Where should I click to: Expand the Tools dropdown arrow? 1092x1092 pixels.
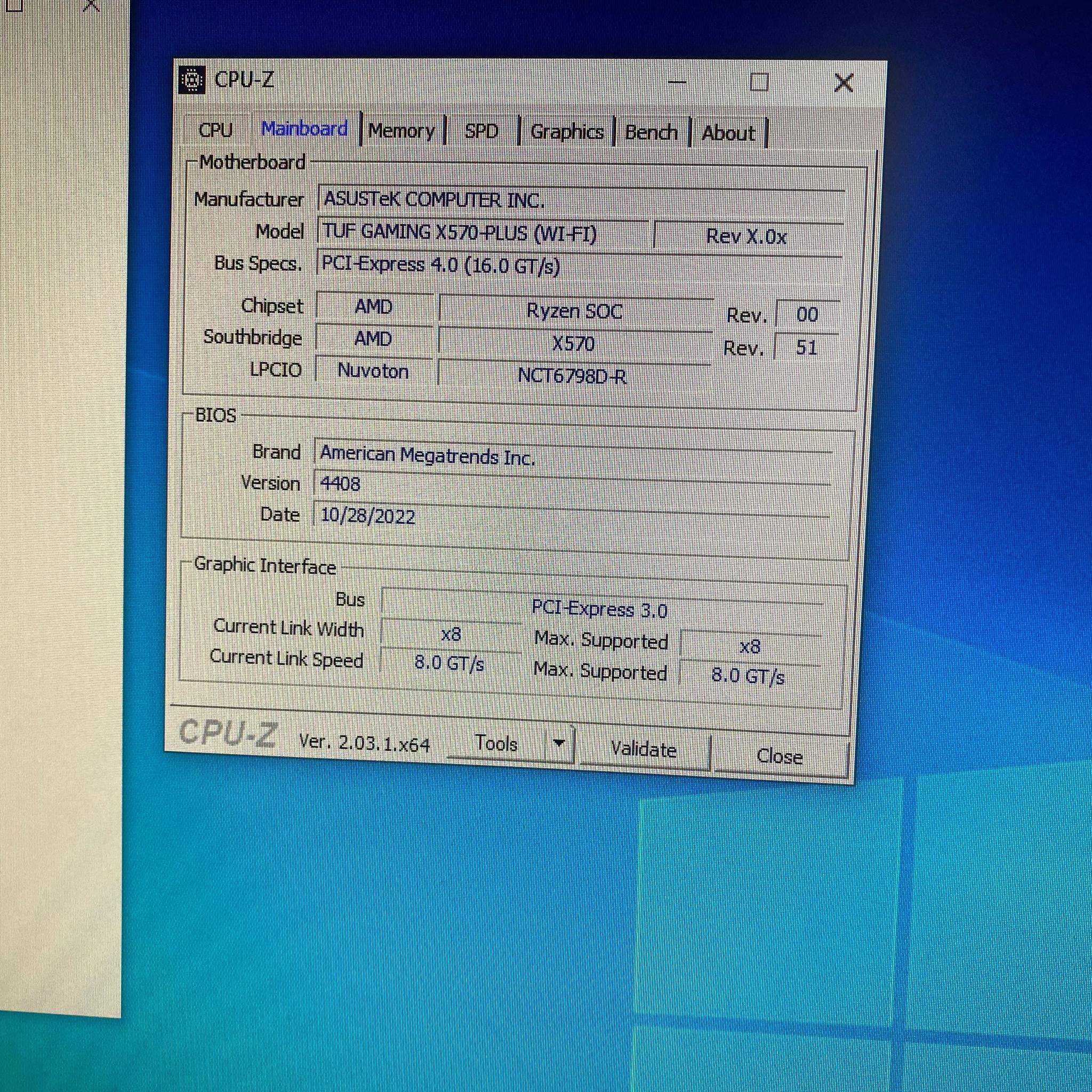point(559,744)
